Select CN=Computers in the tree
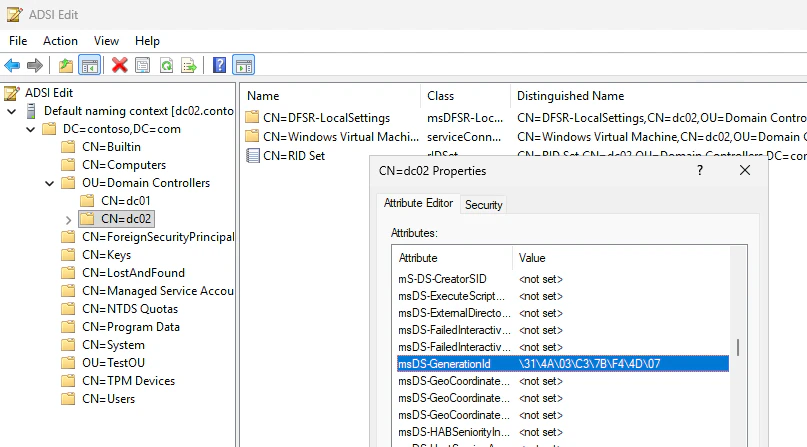The height and width of the screenshot is (447, 807). pos(124,165)
